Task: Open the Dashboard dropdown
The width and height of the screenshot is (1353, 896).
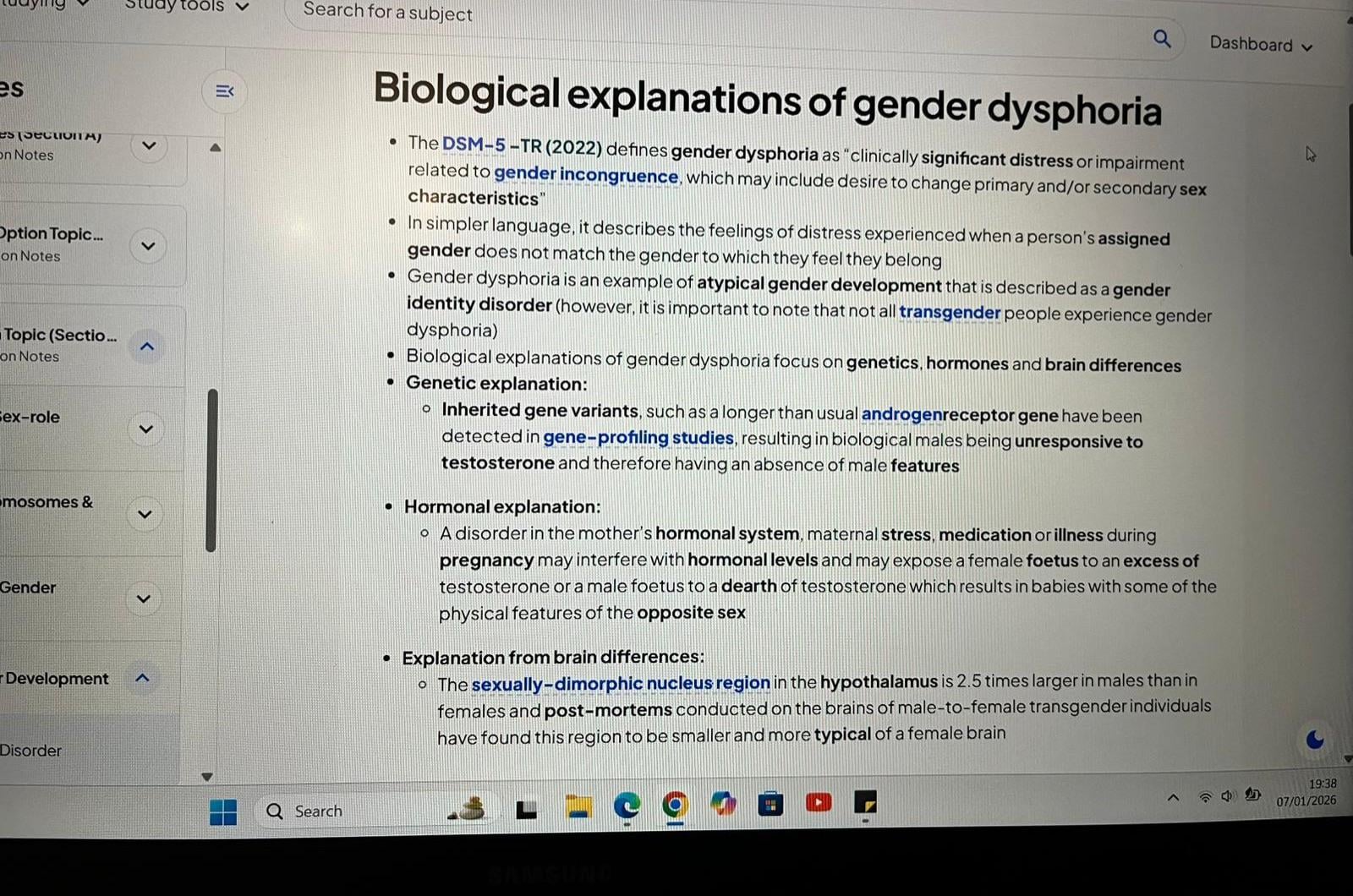Action: [1261, 45]
